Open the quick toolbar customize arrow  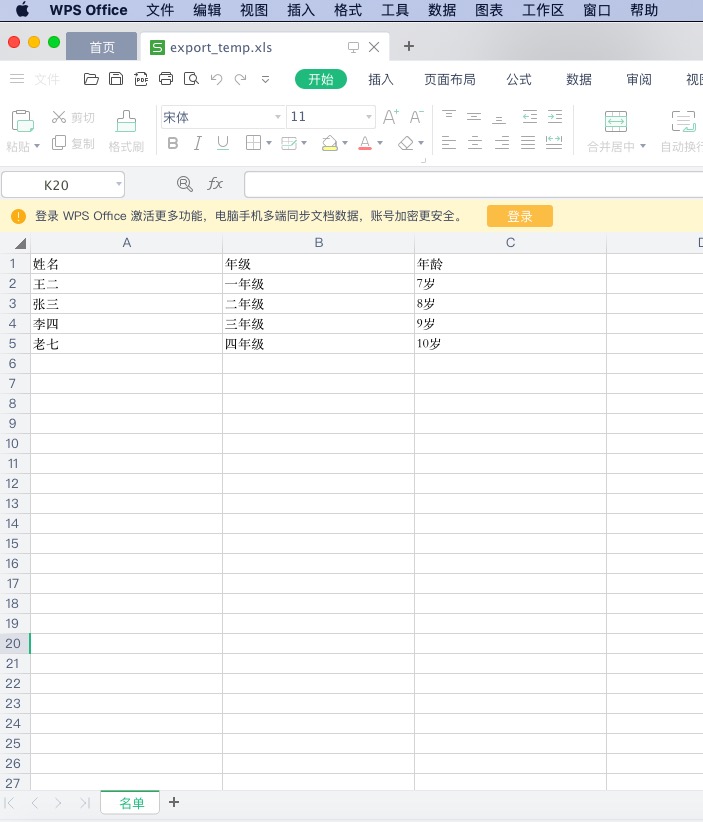[x=265, y=79]
